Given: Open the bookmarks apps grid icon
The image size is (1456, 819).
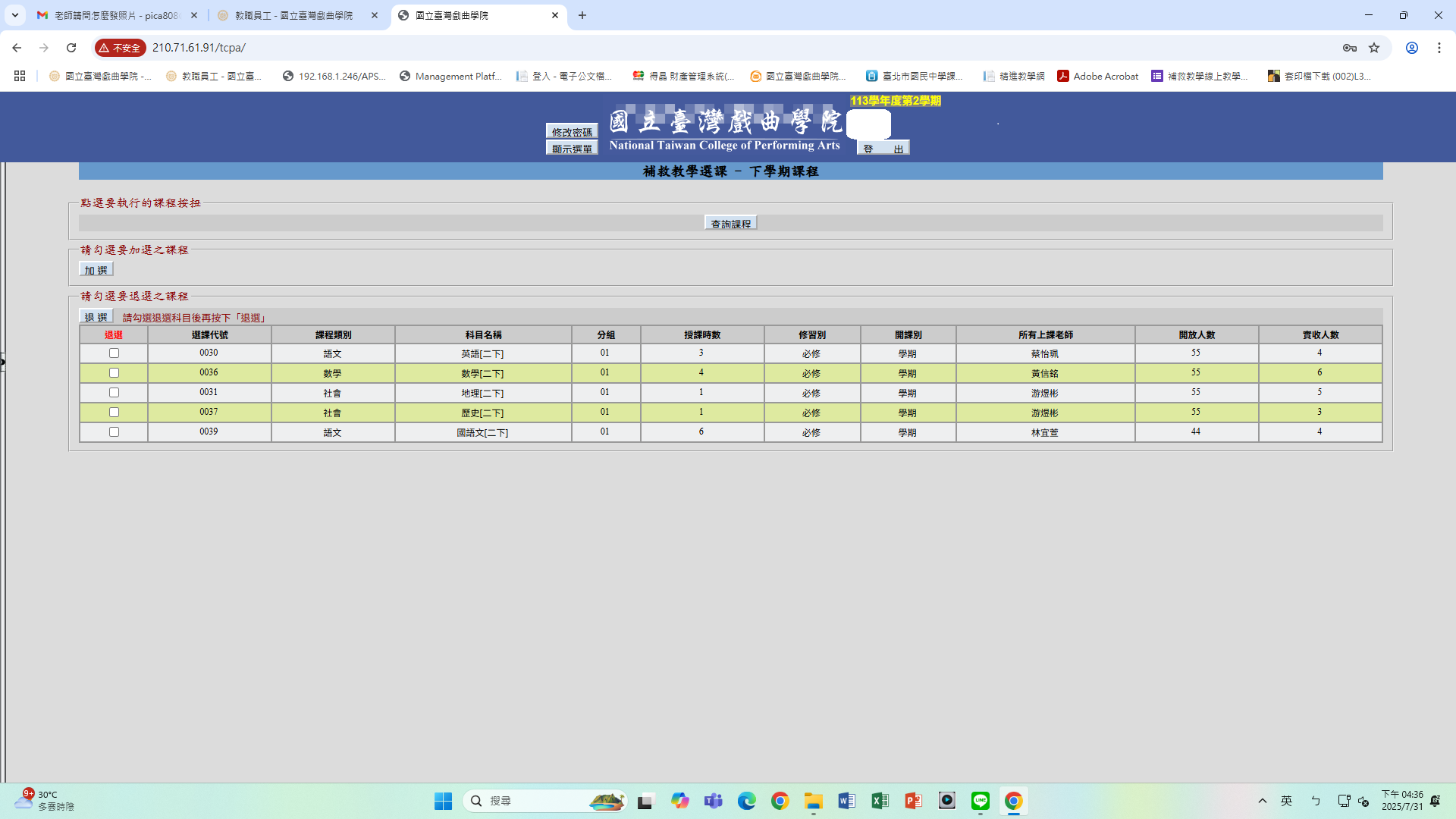Looking at the screenshot, I should pyautogui.click(x=20, y=76).
